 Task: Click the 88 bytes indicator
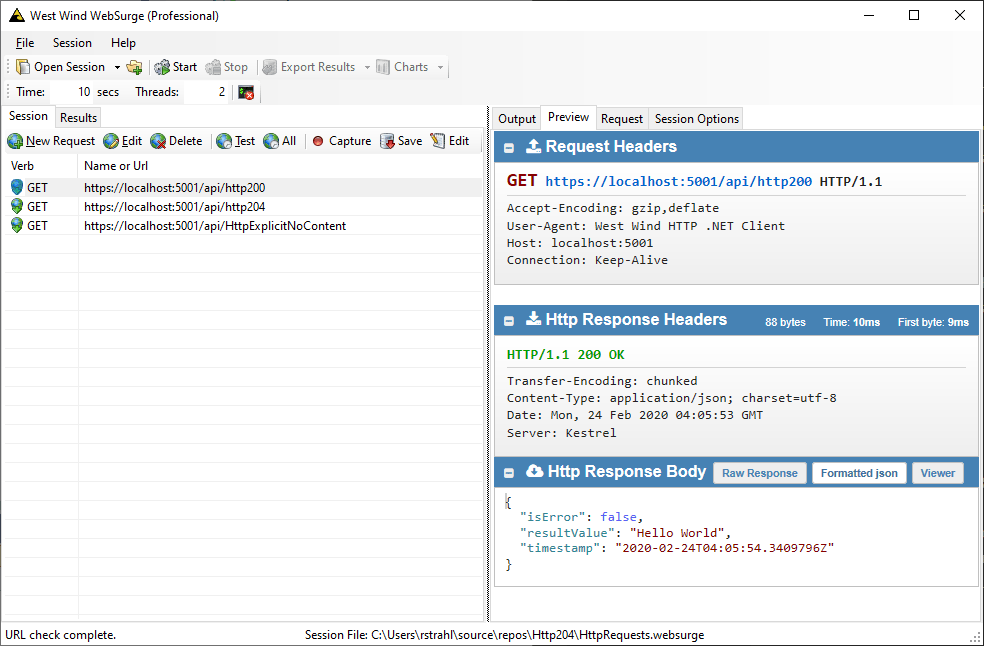tap(785, 322)
